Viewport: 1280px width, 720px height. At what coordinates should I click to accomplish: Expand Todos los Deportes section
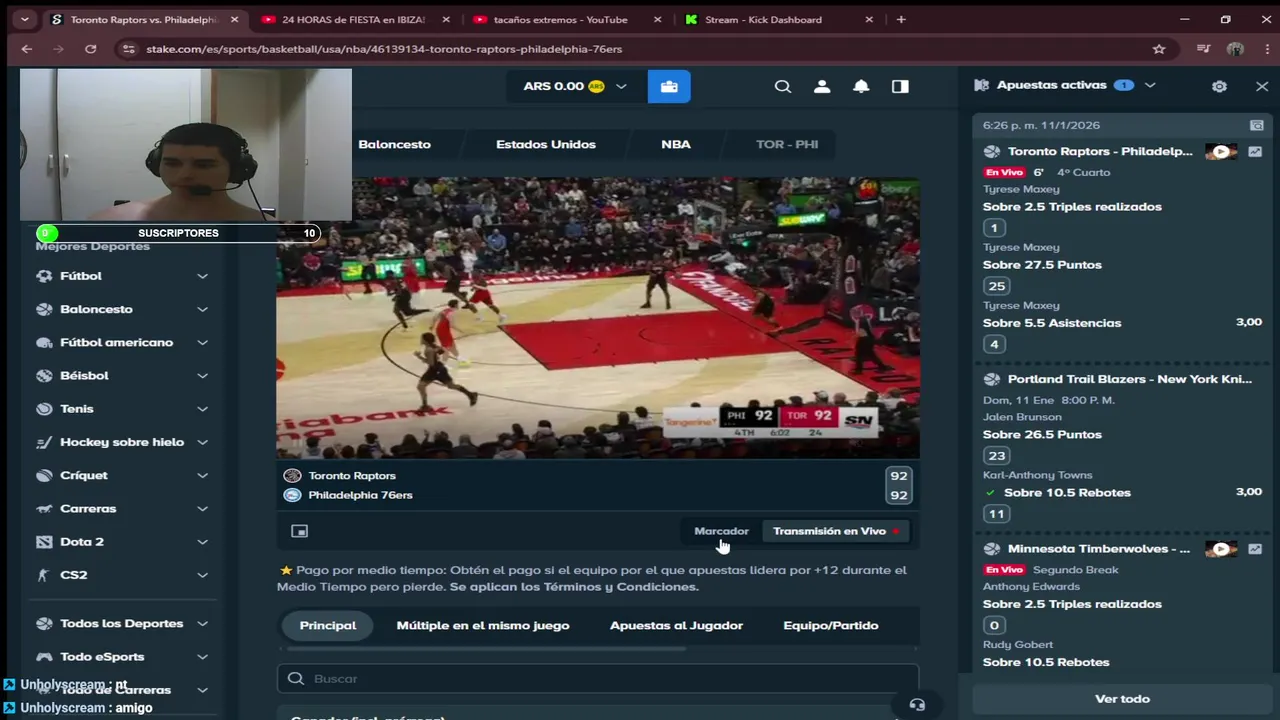point(202,623)
